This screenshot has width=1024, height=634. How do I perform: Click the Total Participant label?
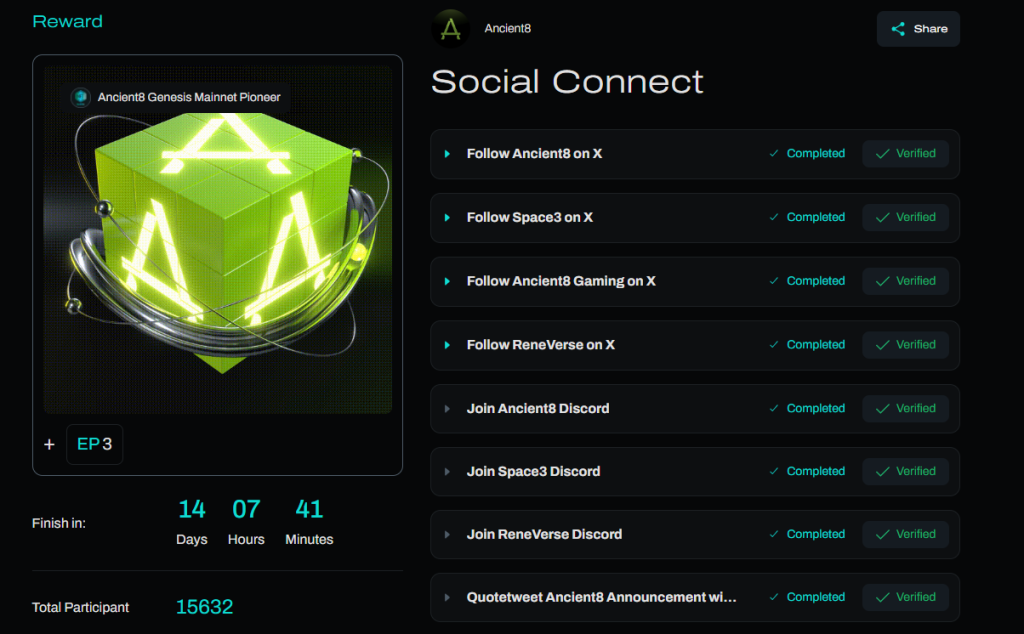click(x=80, y=607)
